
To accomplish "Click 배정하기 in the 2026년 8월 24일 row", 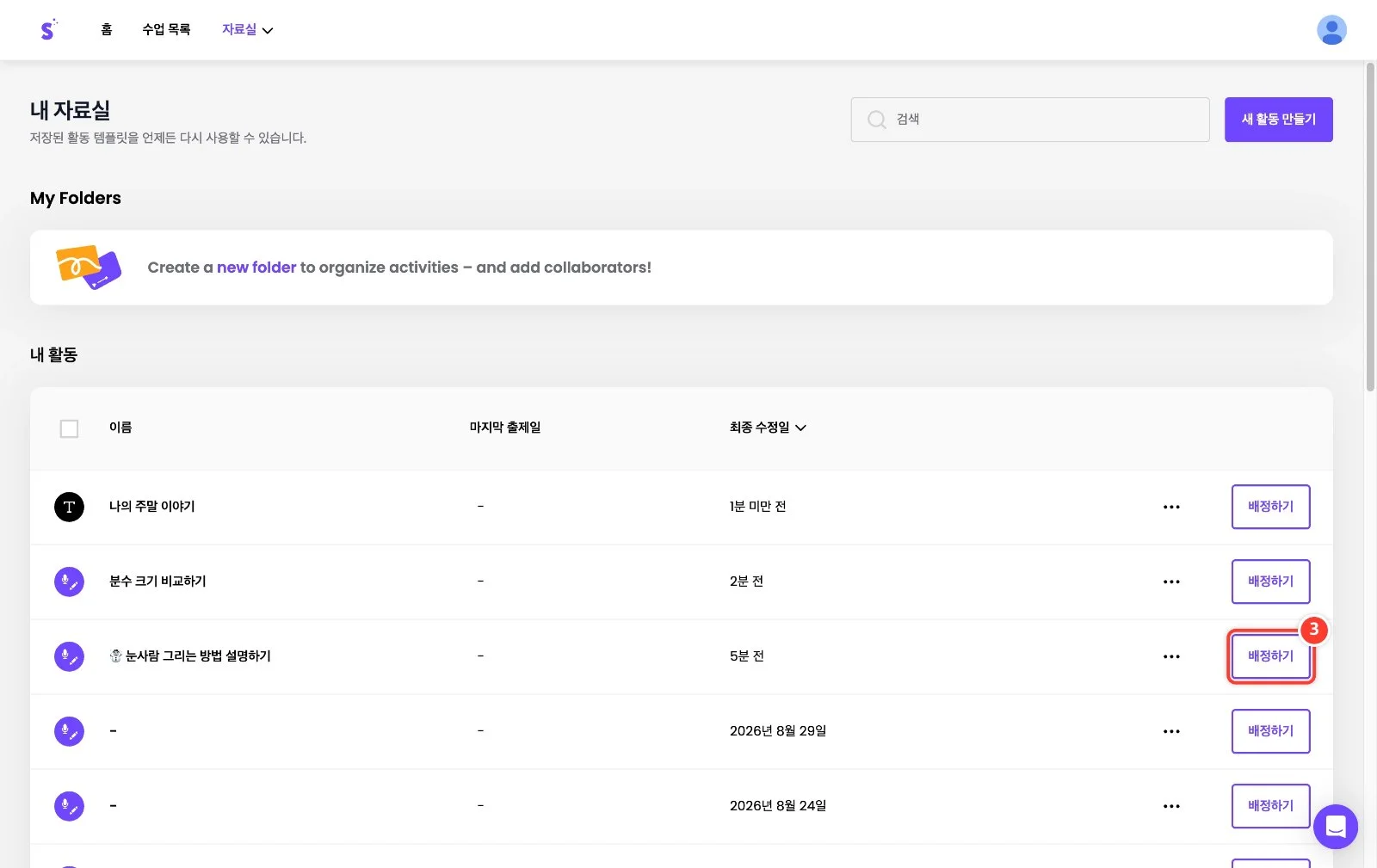I will click(x=1270, y=806).
